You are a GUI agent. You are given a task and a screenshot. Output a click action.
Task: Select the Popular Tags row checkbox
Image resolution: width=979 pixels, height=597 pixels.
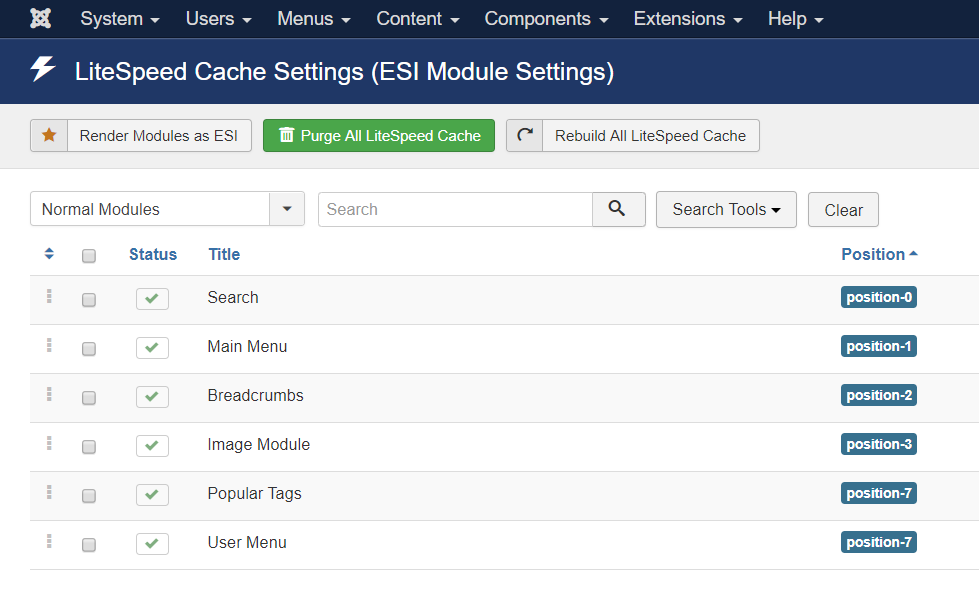pos(89,496)
